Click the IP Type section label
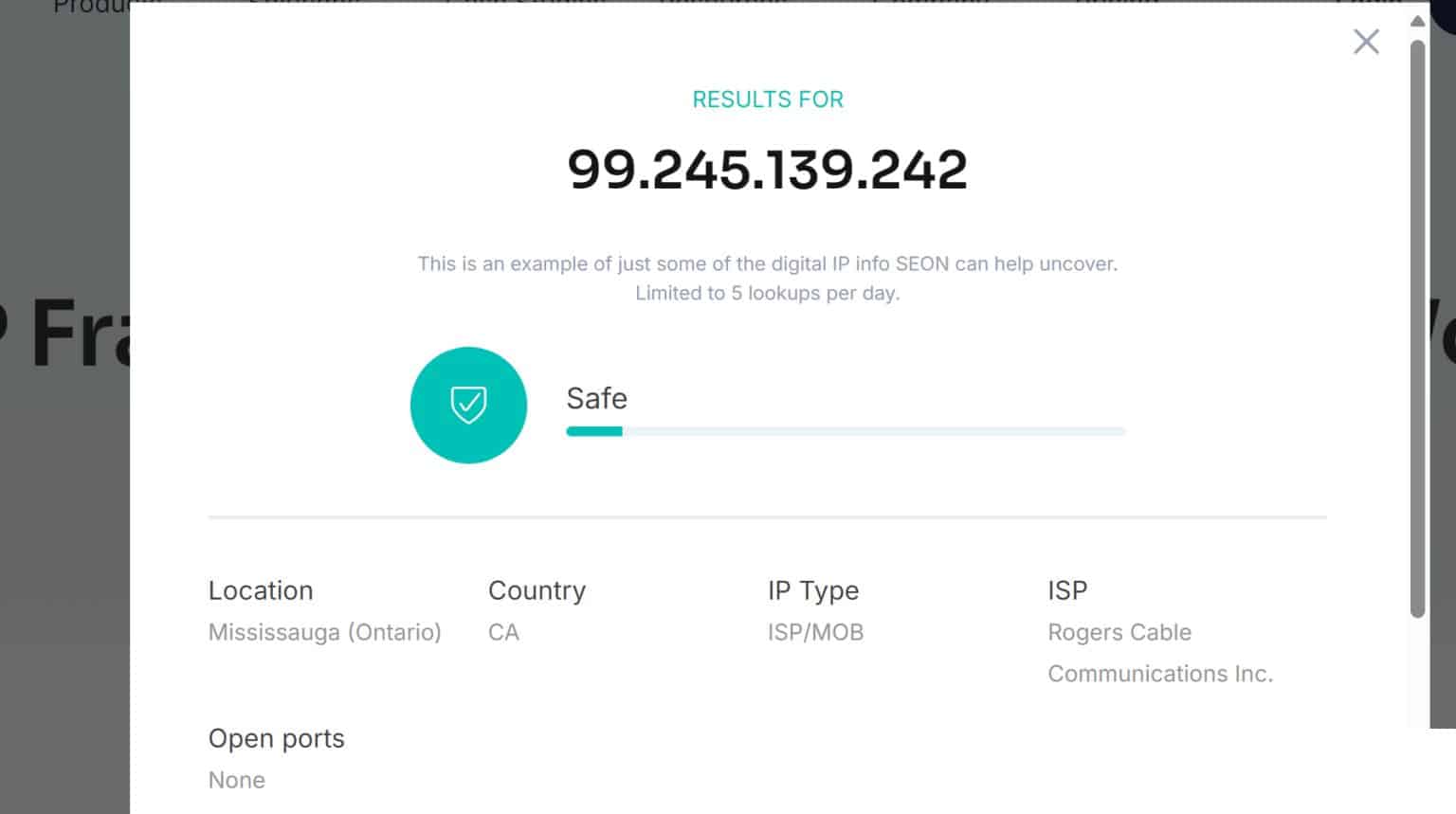 tap(813, 590)
